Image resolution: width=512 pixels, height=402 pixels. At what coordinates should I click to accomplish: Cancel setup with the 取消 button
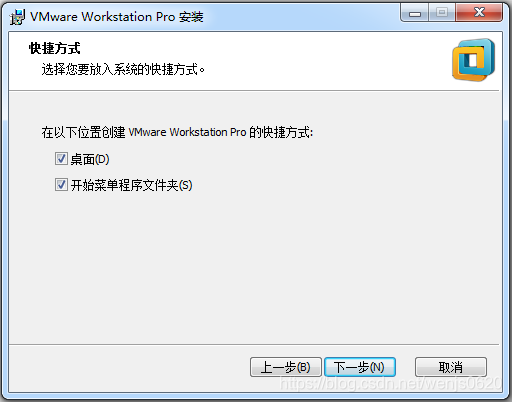coord(451,367)
